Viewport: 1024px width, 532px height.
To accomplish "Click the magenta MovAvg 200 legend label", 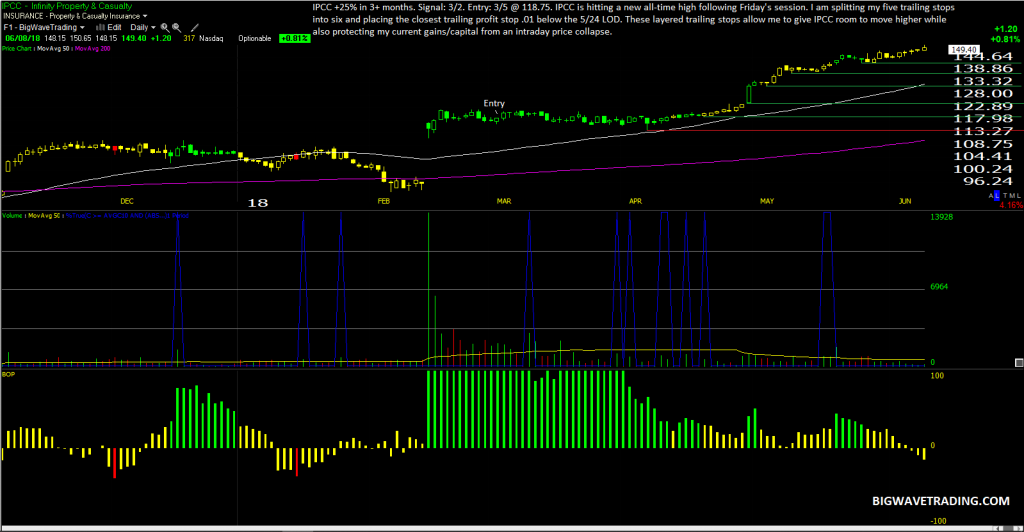I will (92, 48).
